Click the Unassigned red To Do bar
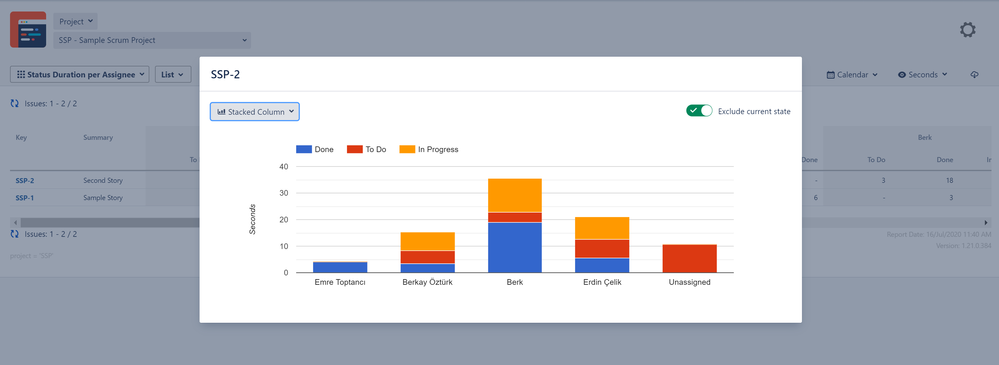Viewport: 999px width, 365px height. click(x=689, y=259)
